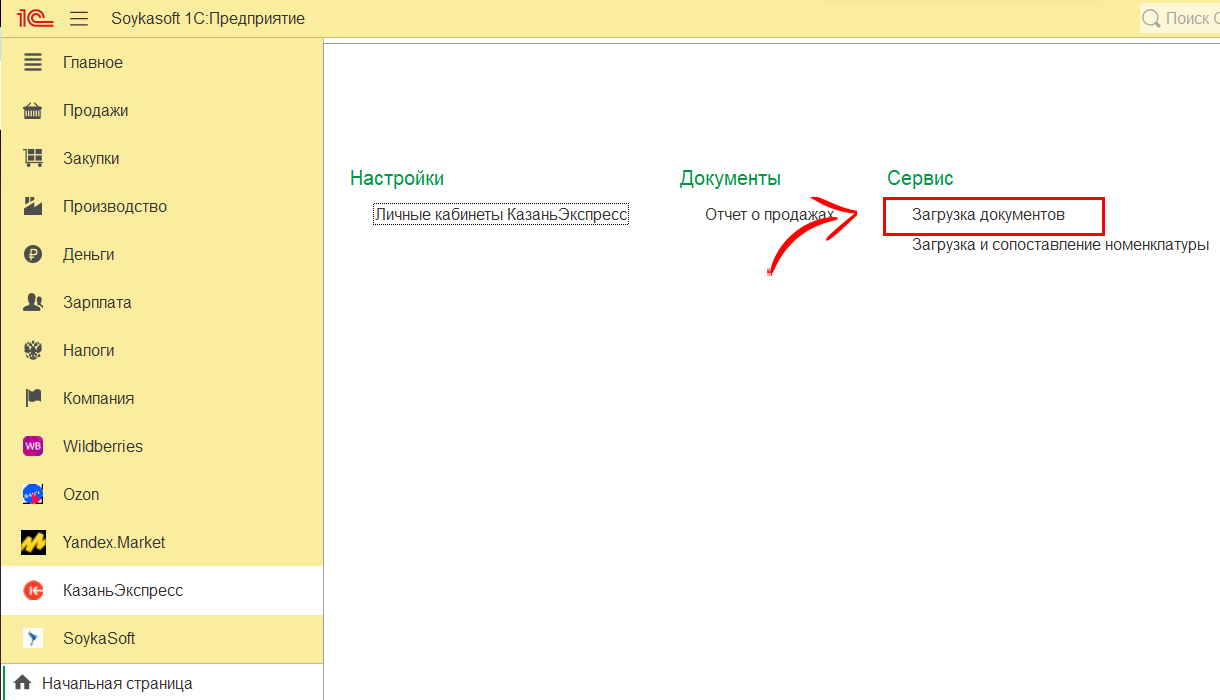Click the Компания flag icon
1220x700 pixels.
click(x=33, y=398)
